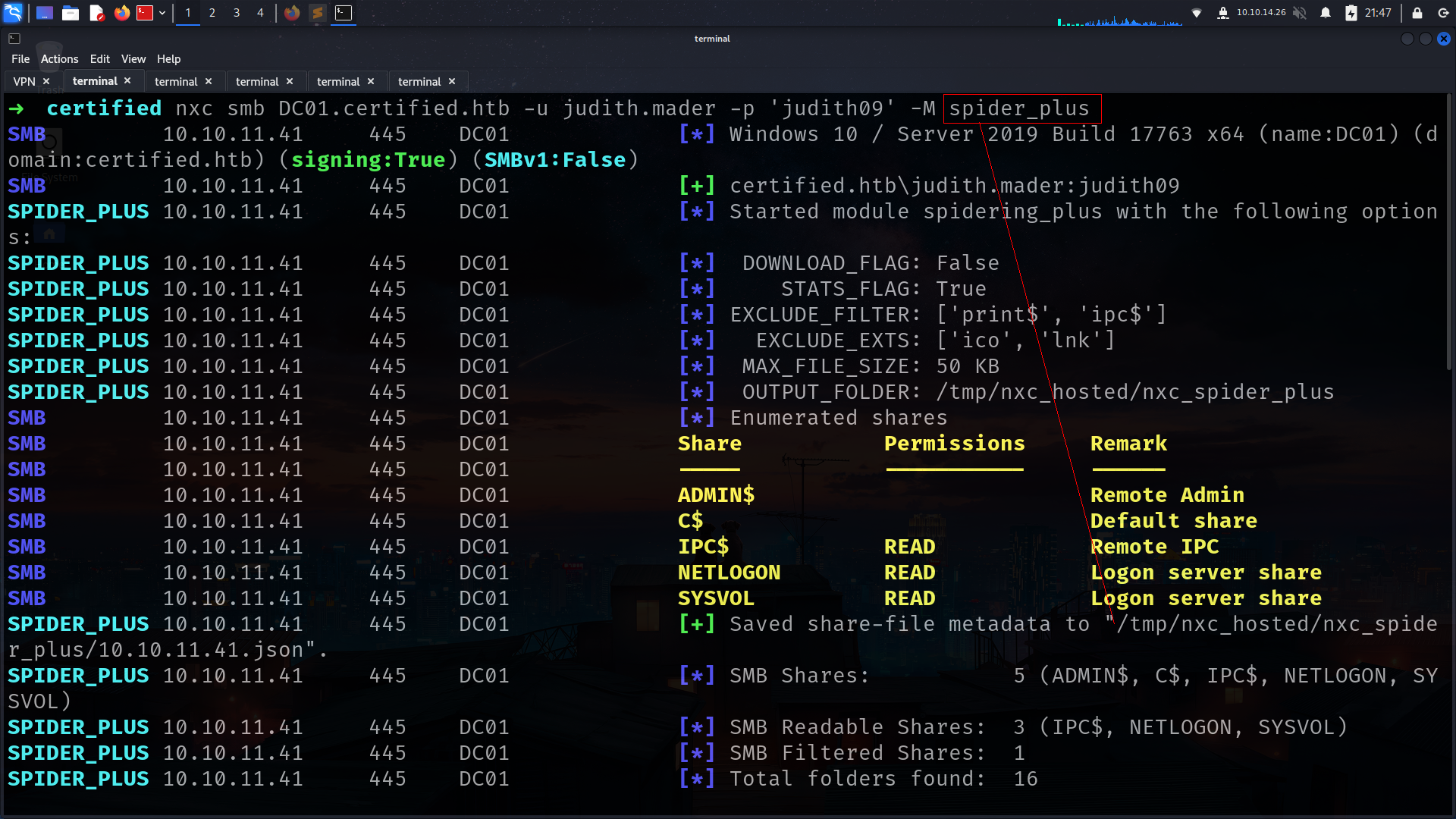
Task: Click the judith.mader username argument
Action: (x=639, y=108)
